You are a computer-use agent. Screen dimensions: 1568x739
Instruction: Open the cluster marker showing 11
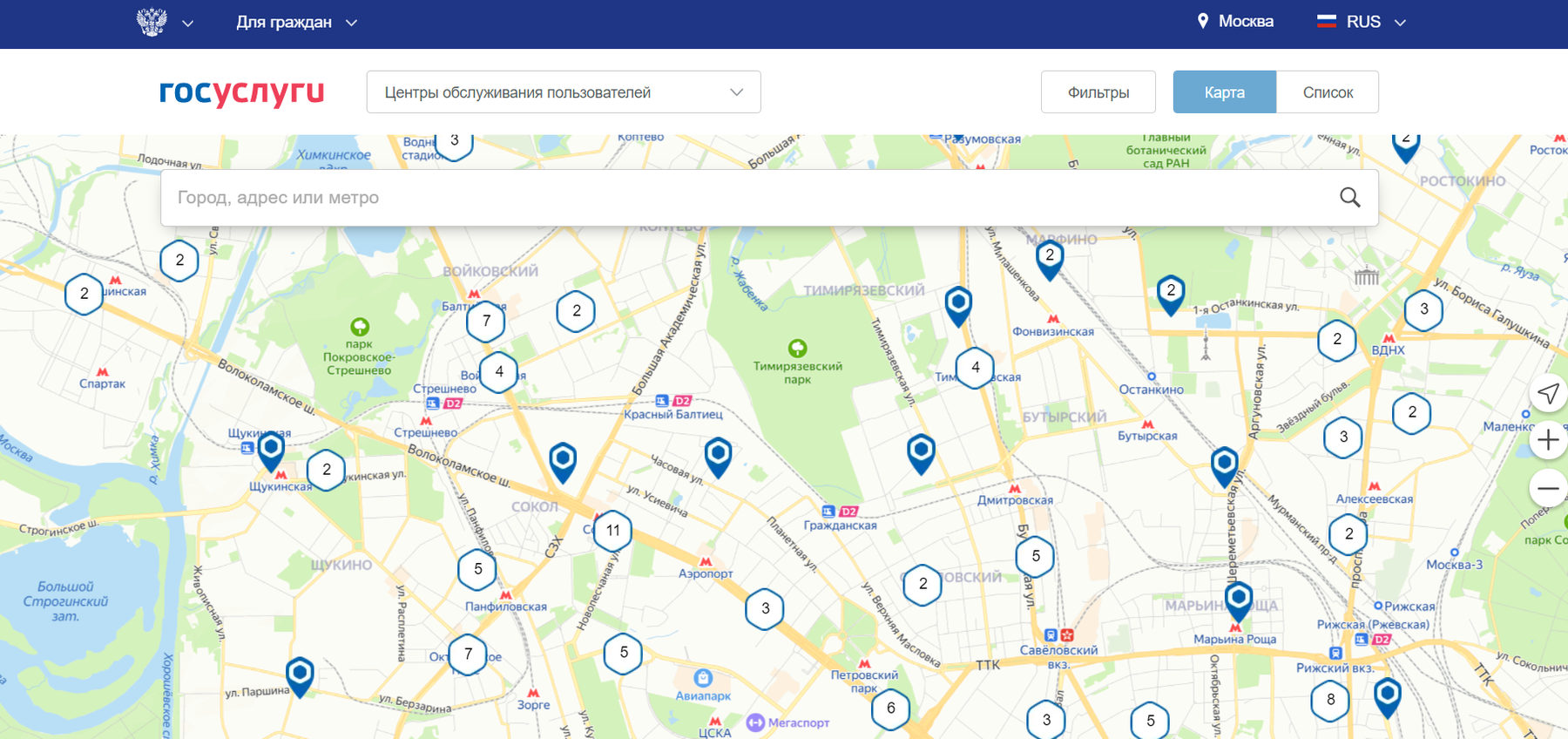click(x=612, y=530)
